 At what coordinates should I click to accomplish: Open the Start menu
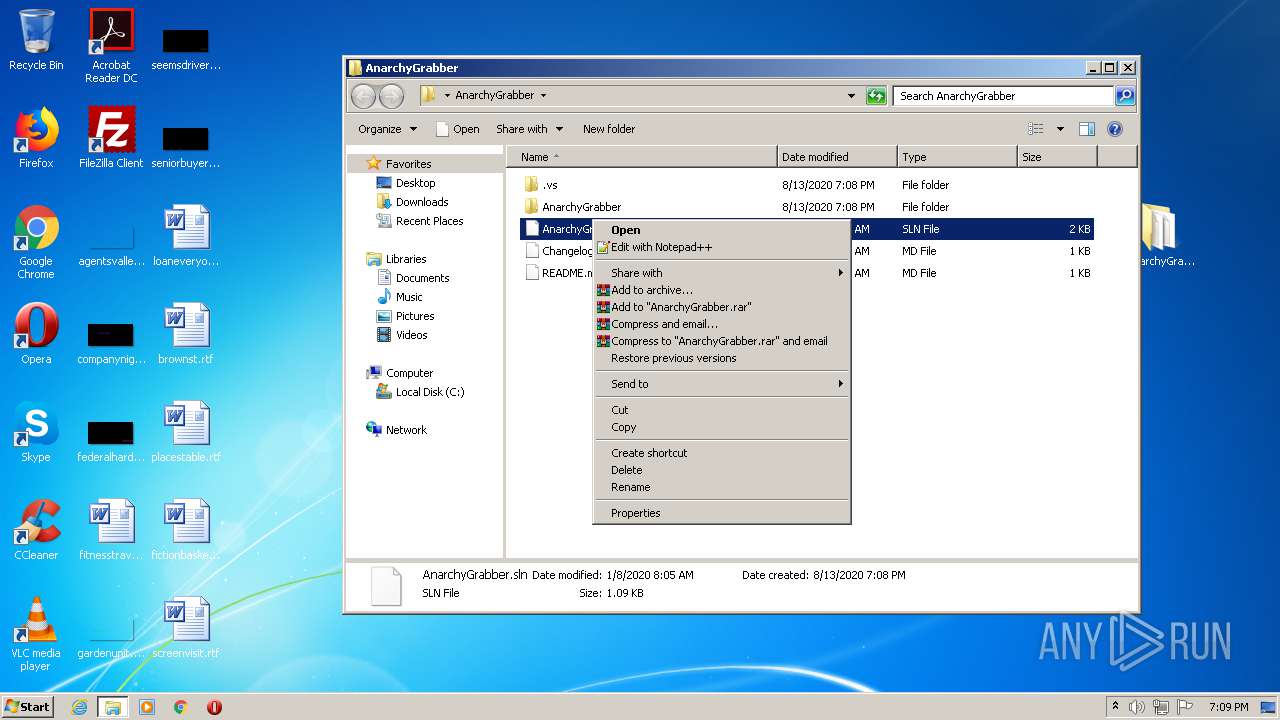click(28, 707)
